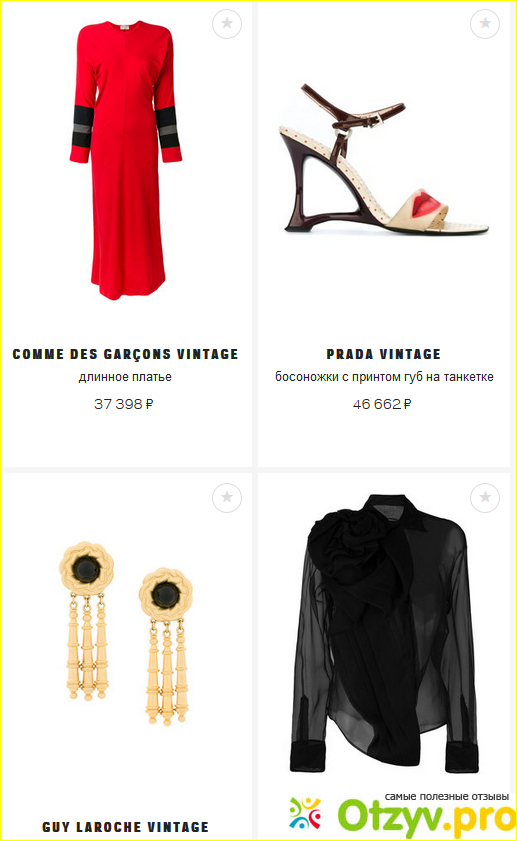
Task: Star the sheer black blouse item
Action: [485, 498]
